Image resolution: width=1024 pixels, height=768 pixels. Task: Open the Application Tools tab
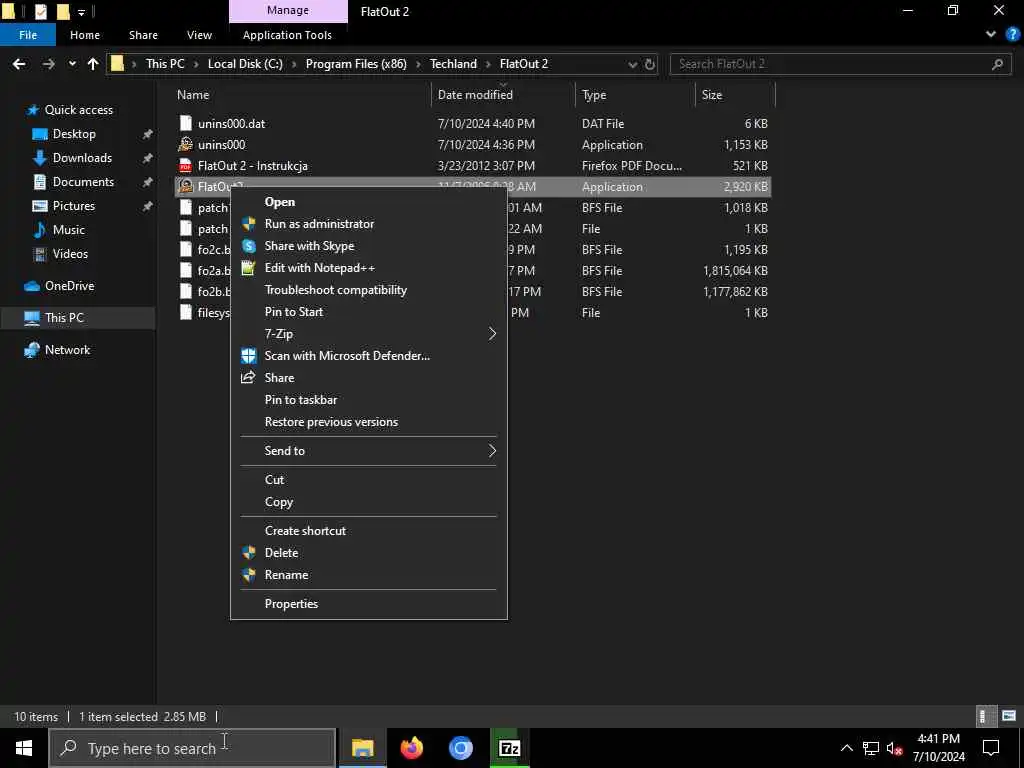click(287, 35)
